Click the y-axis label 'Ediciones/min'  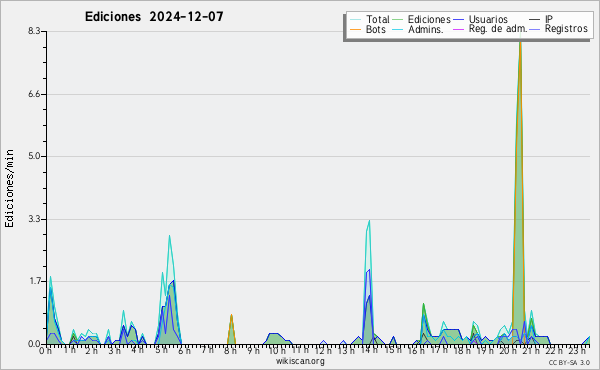pos(9,188)
